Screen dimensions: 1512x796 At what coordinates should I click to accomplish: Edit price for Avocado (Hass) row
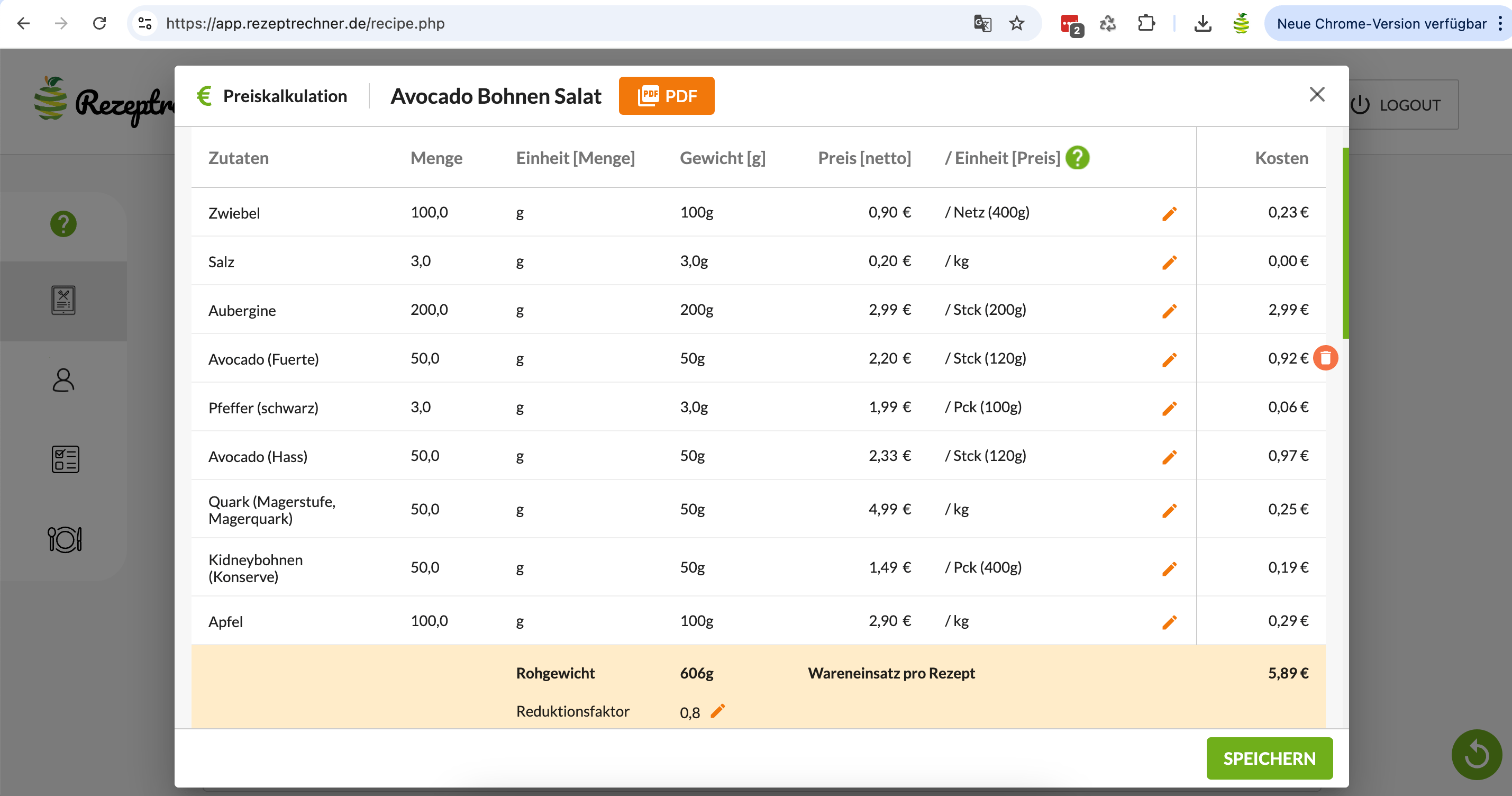click(x=1169, y=457)
